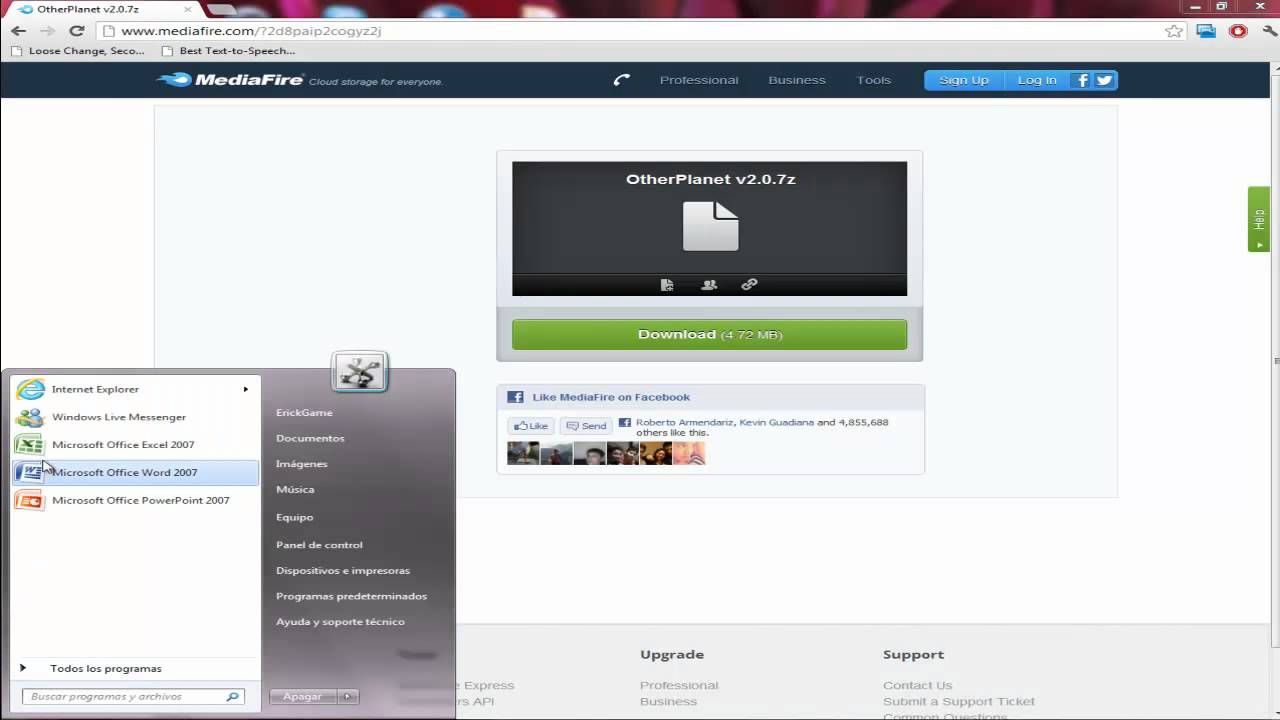Open Microsoft Office Word 2007
The image size is (1280, 720).
pos(135,472)
